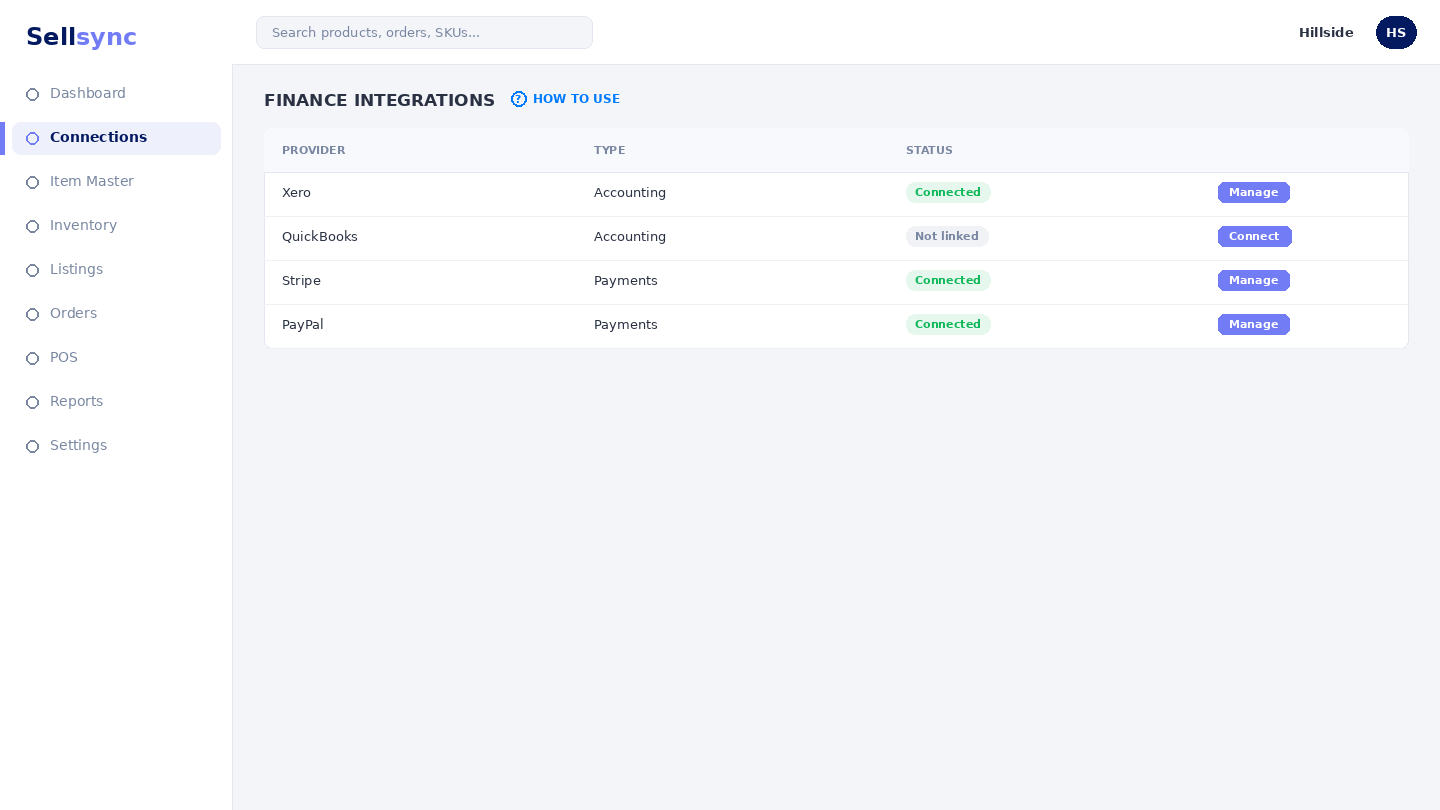The width and height of the screenshot is (1440, 810).
Task: Go to Settings label in sidebar
Action: pyautogui.click(x=78, y=445)
